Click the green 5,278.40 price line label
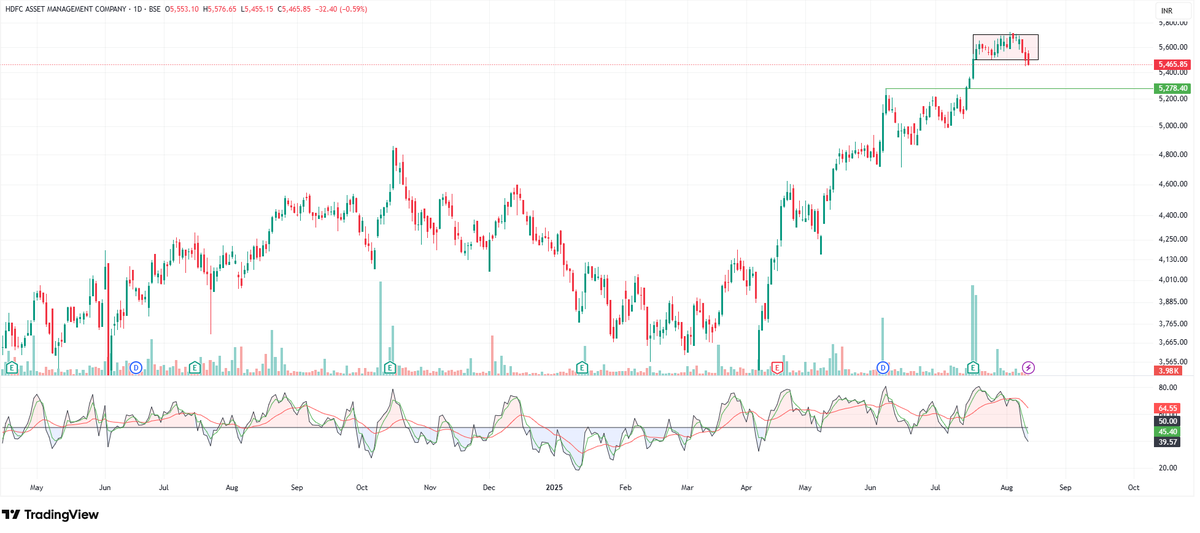 [1172, 88]
